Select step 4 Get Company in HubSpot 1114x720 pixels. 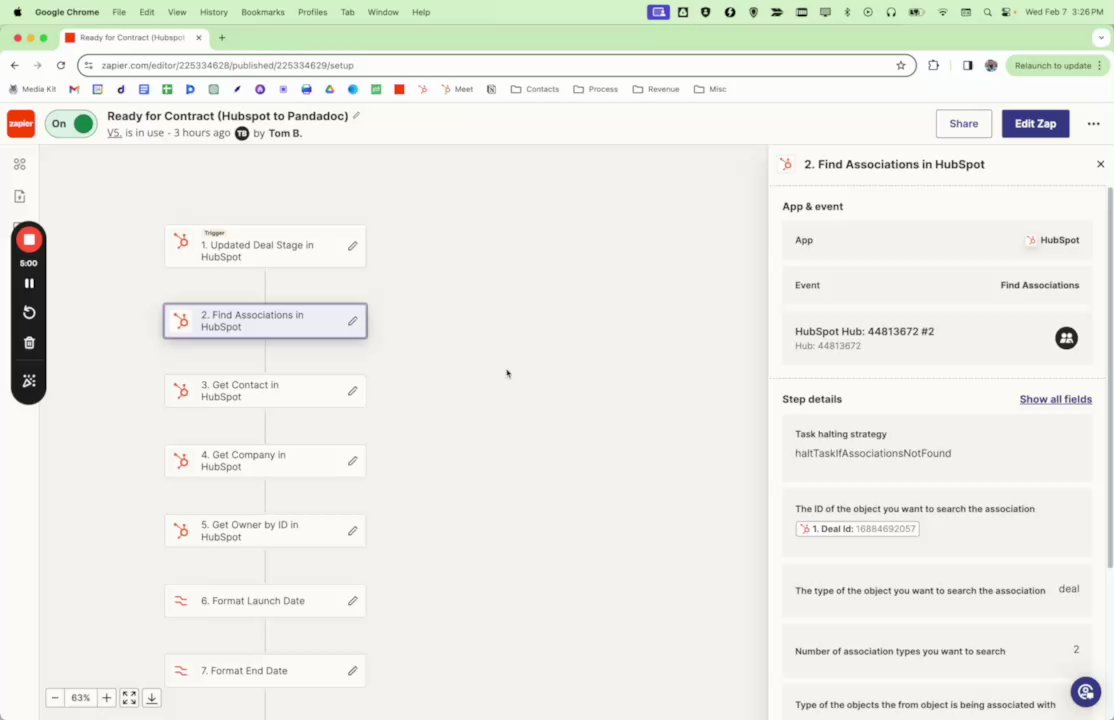[265, 461]
